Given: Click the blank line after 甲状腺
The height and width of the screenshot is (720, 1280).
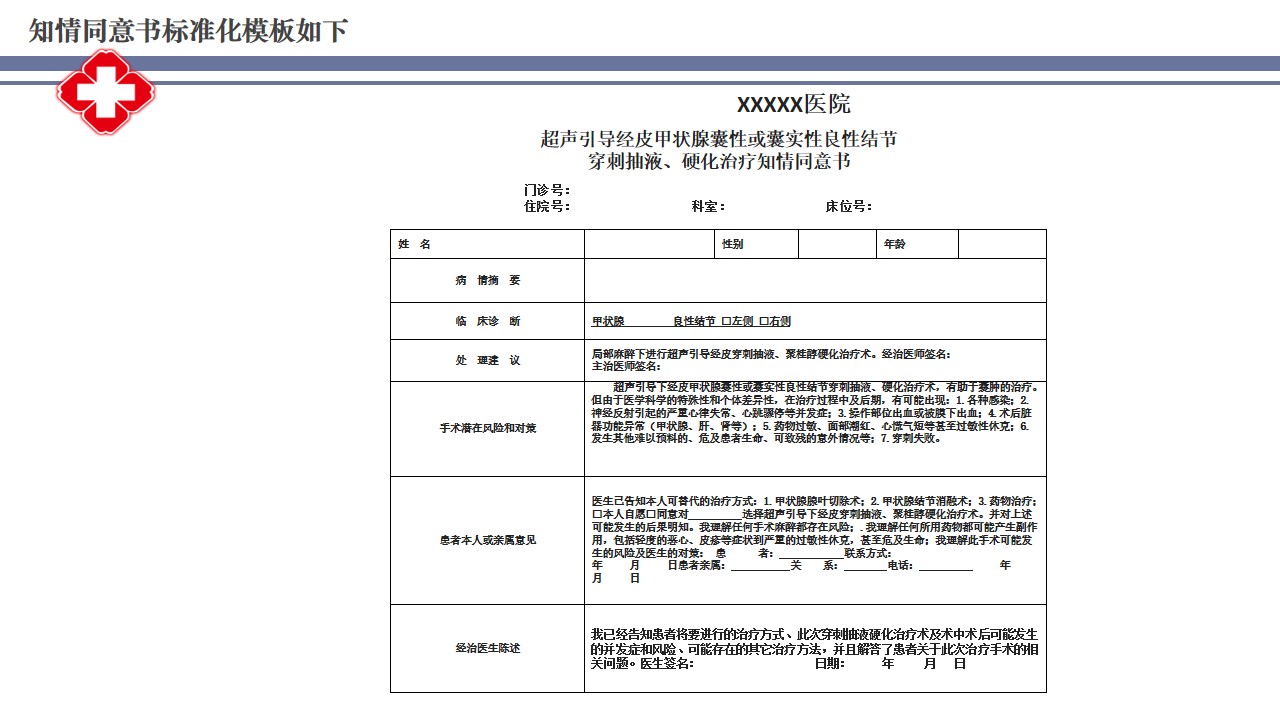Looking at the screenshot, I should tap(648, 324).
